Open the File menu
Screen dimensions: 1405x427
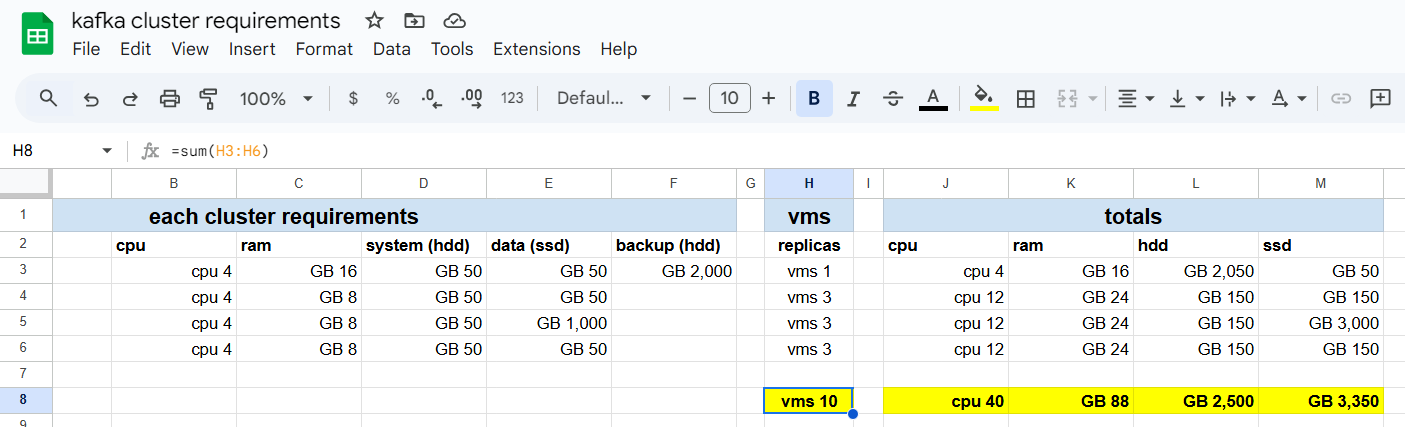[x=86, y=49]
